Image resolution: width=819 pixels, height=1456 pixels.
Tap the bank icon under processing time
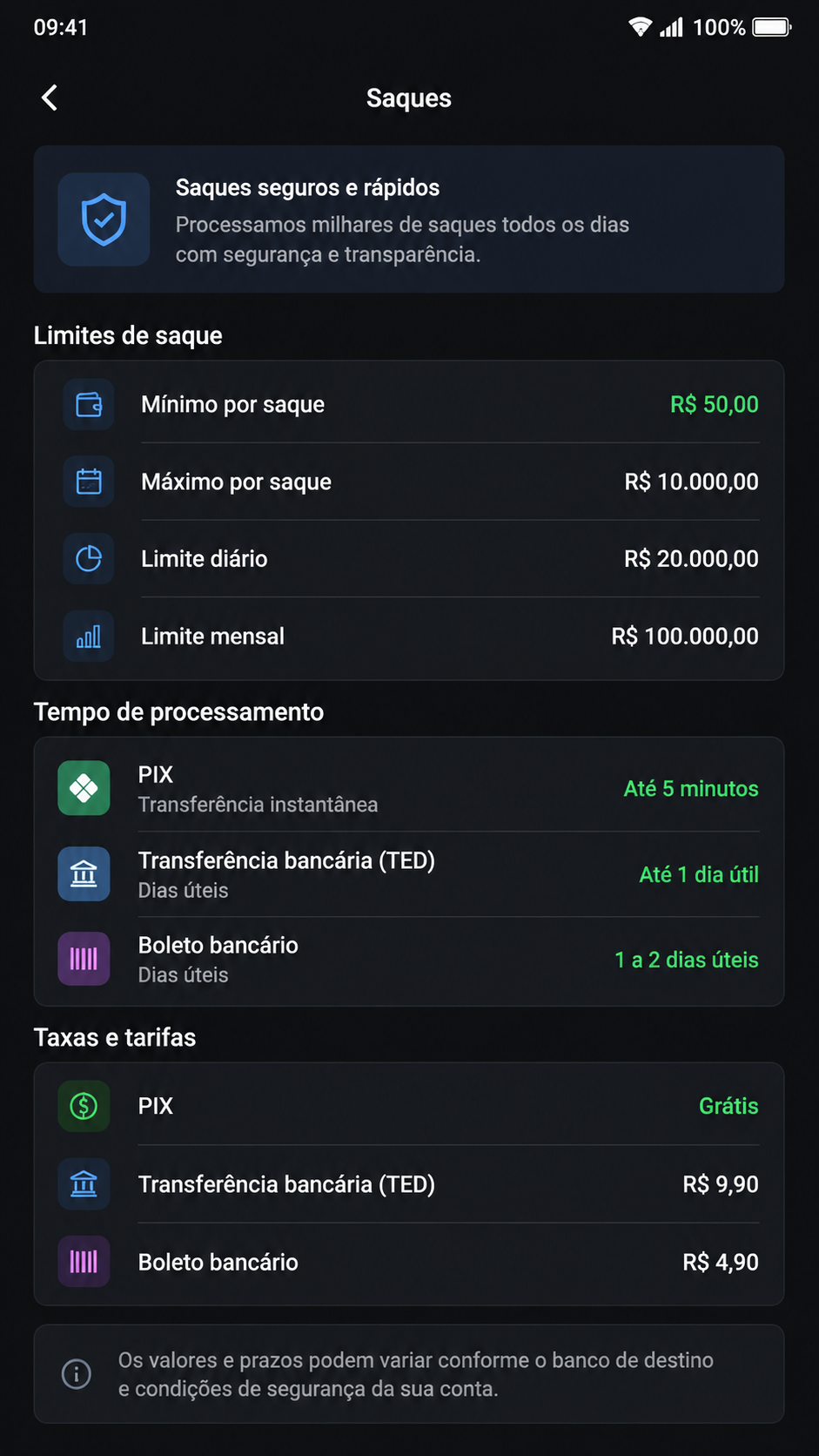coord(84,873)
